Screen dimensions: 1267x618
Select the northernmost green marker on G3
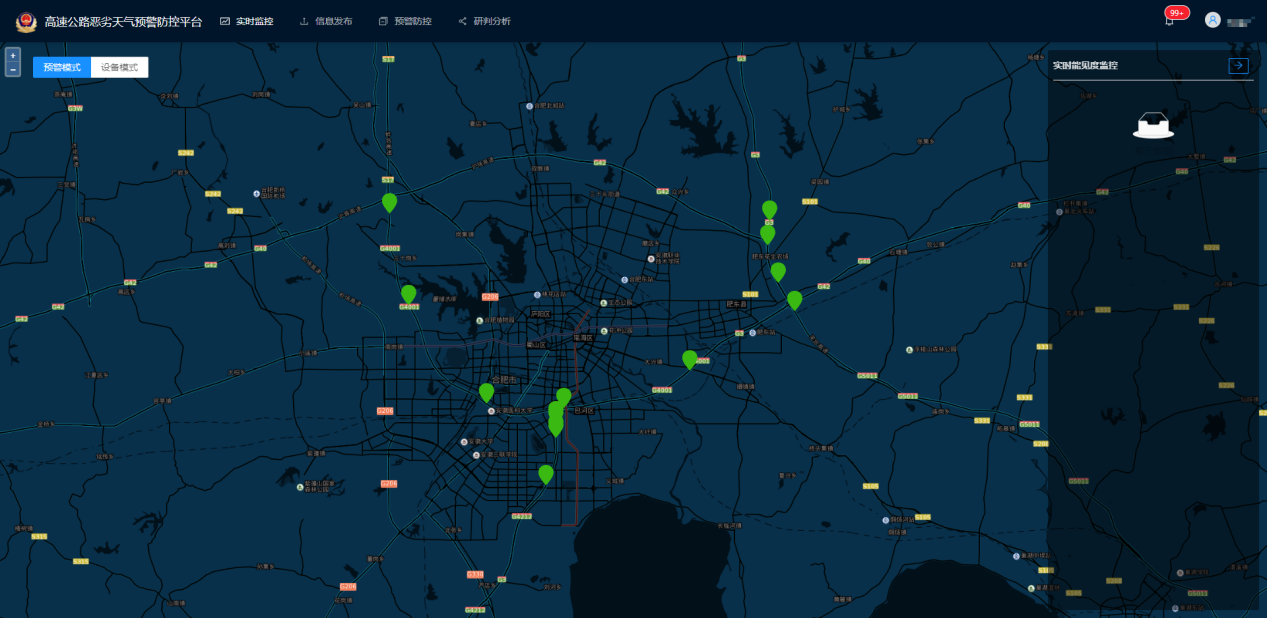(769, 208)
